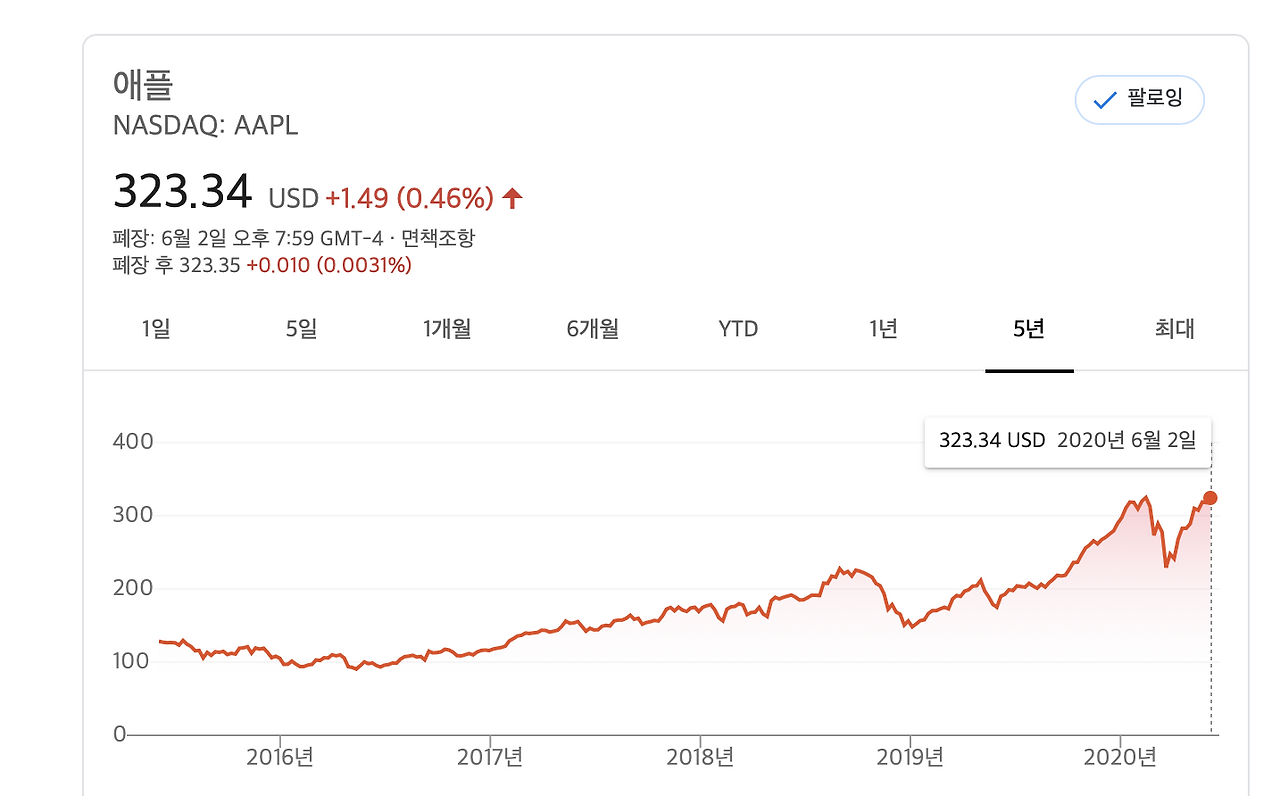Click the blue checkmark icon inside 팔로잉 button
The image size is (1280, 796).
pos(1103,100)
